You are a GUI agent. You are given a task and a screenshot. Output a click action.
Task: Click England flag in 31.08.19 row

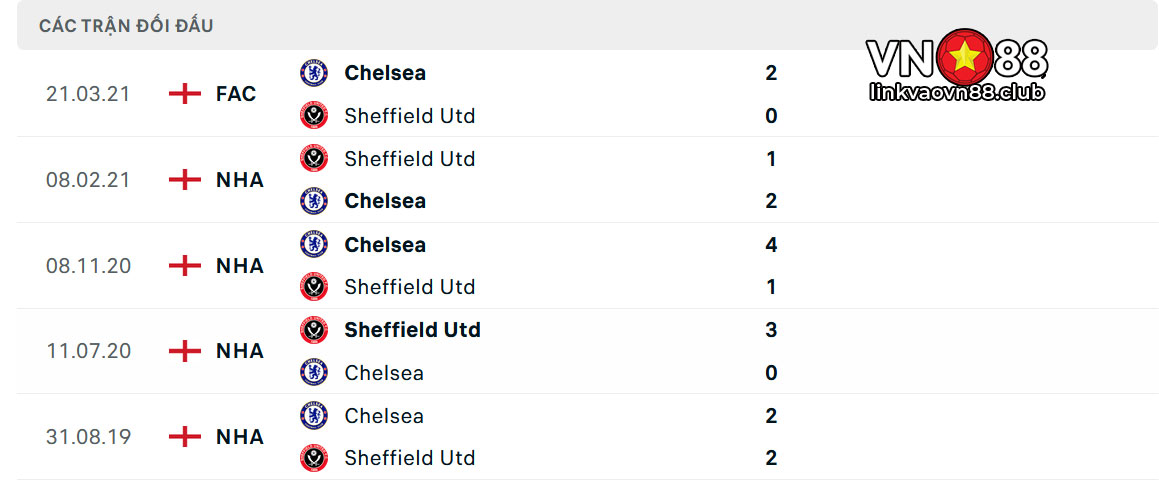point(185,437)
